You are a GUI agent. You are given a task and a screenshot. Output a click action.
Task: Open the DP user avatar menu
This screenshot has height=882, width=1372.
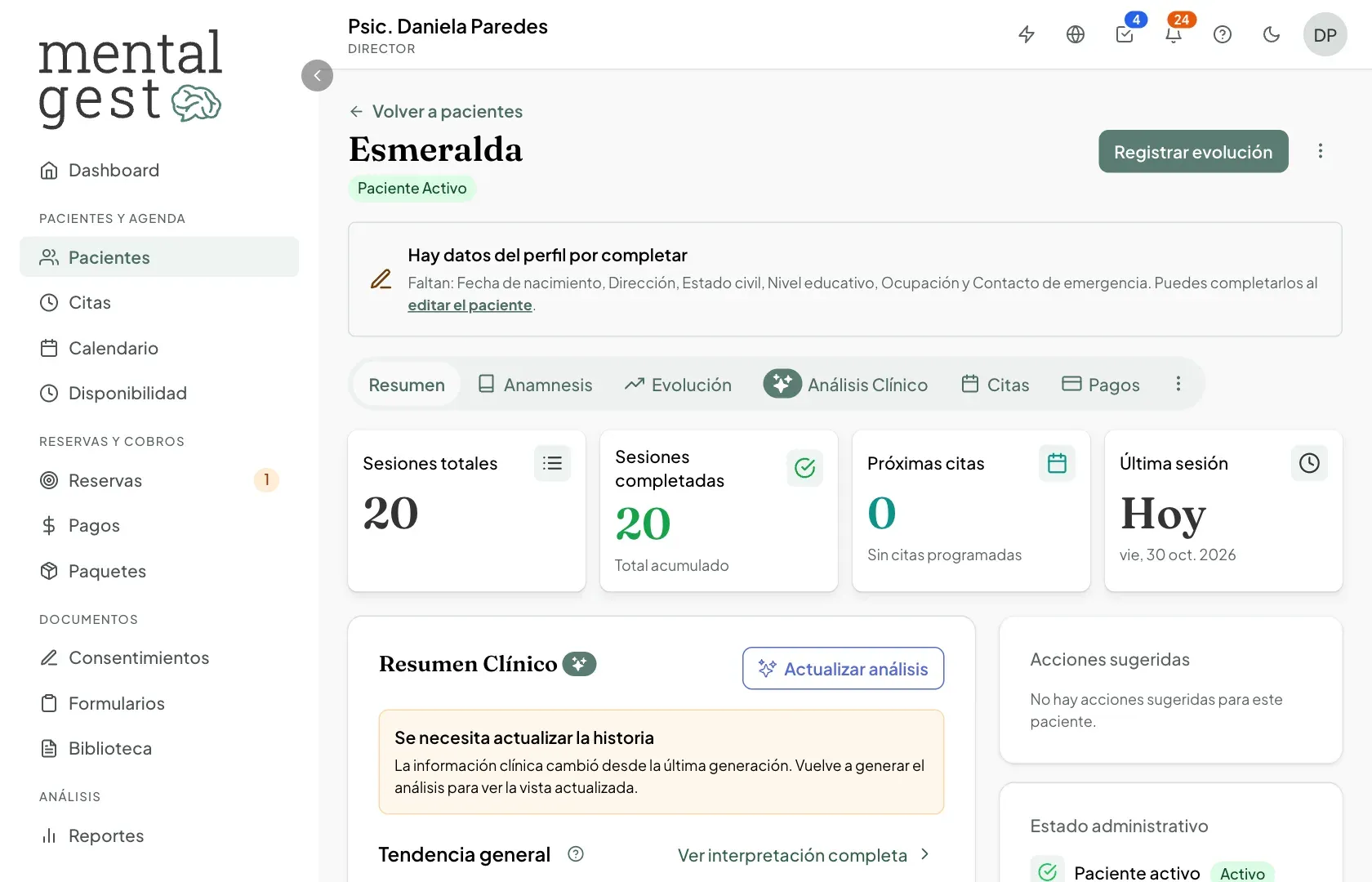point(1325,34)
